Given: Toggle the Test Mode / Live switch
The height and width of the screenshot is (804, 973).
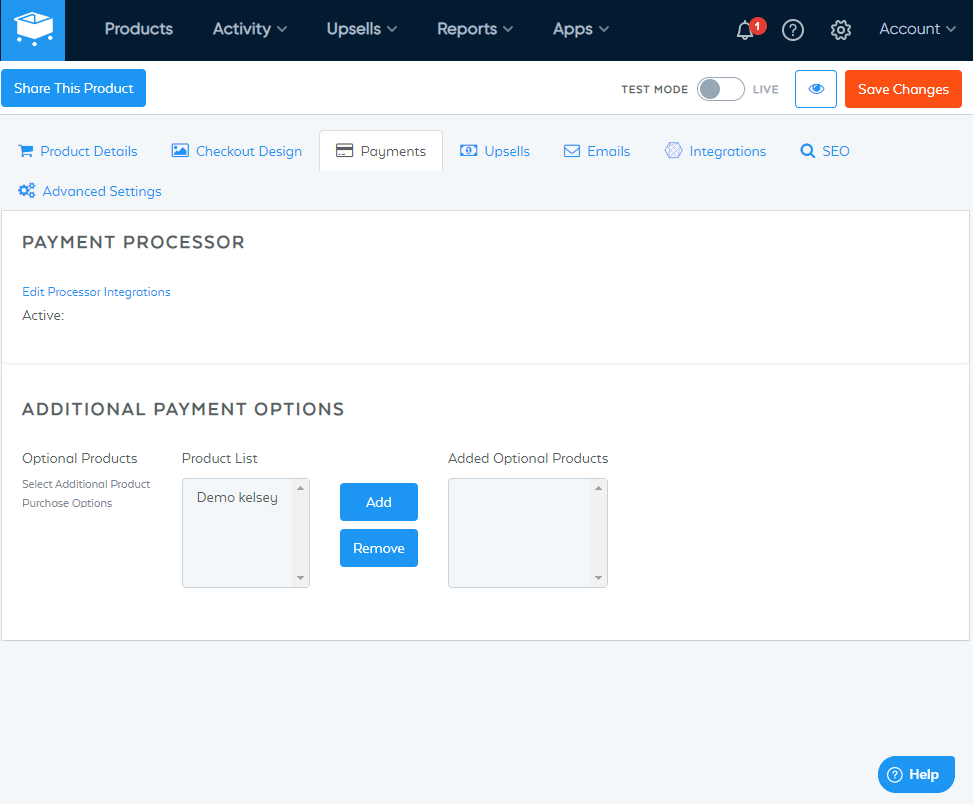Looking at the screenshot, I should pyautogui.click(x=720, y=89).
